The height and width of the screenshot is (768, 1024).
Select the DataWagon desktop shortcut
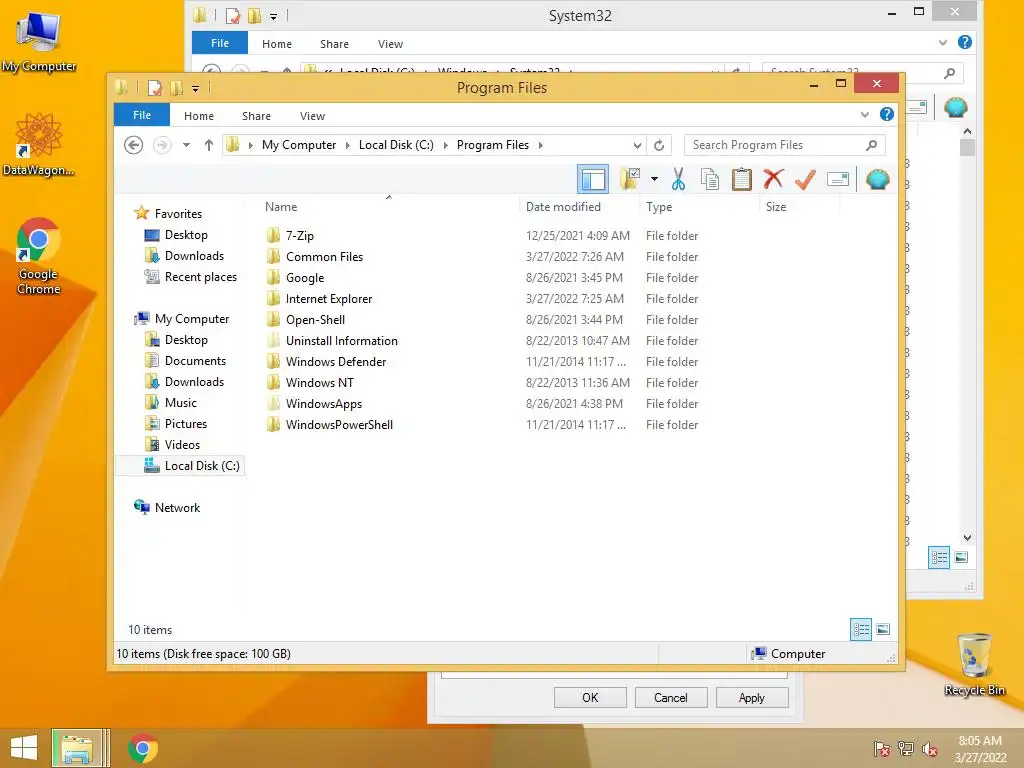point(39,144)
